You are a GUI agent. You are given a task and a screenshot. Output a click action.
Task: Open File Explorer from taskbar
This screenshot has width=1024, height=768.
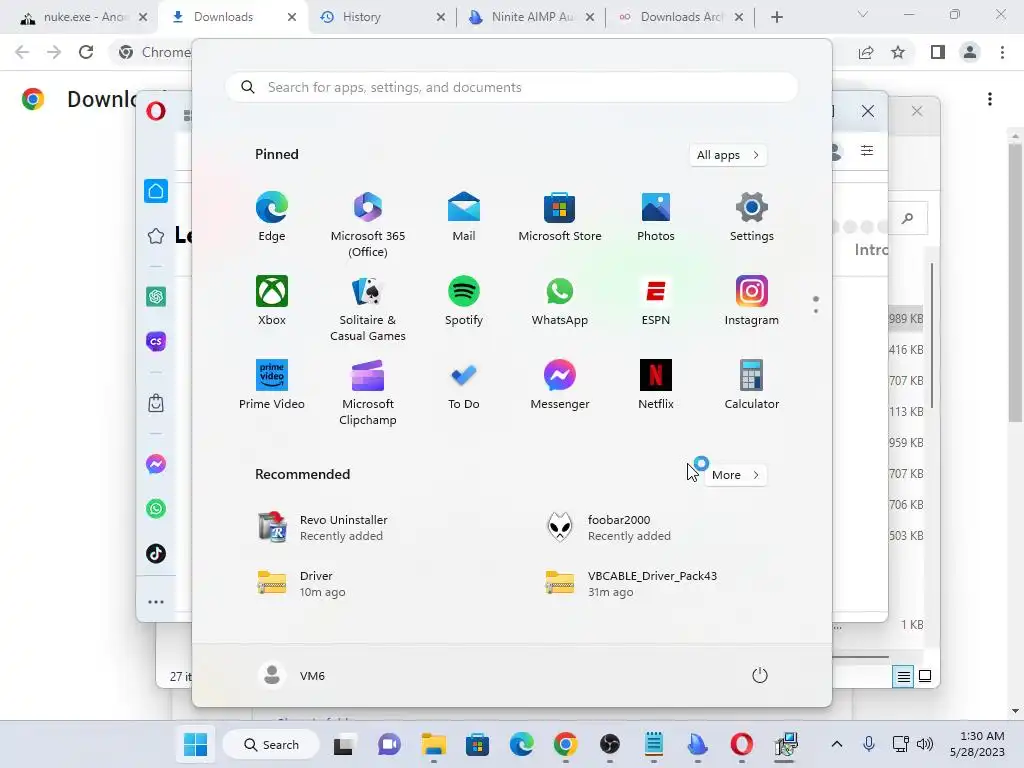(x=434, y=744)
